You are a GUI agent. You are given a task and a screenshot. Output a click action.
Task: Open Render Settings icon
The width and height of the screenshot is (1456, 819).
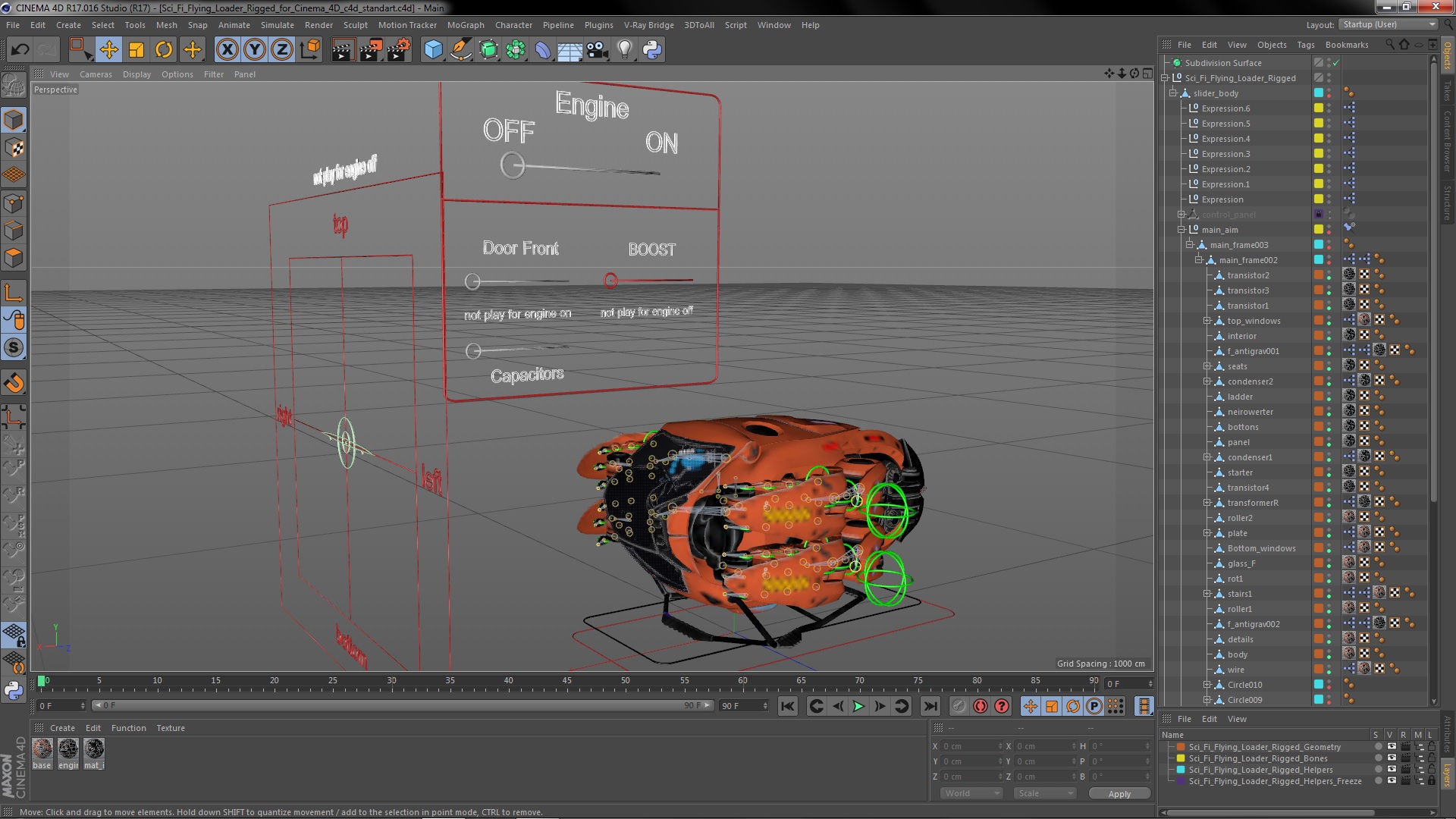(x=399, y=50)
